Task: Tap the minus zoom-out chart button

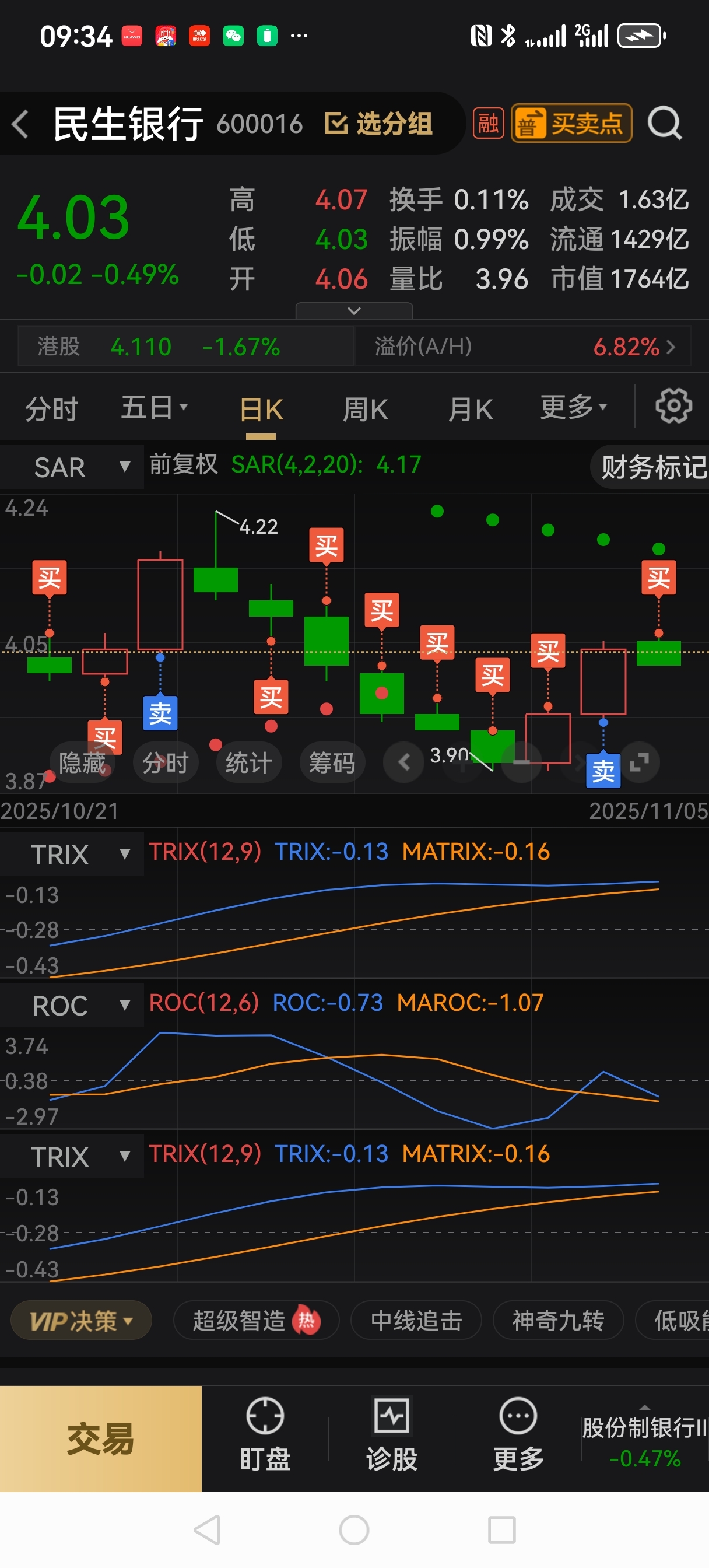Action: click(522, 762)
